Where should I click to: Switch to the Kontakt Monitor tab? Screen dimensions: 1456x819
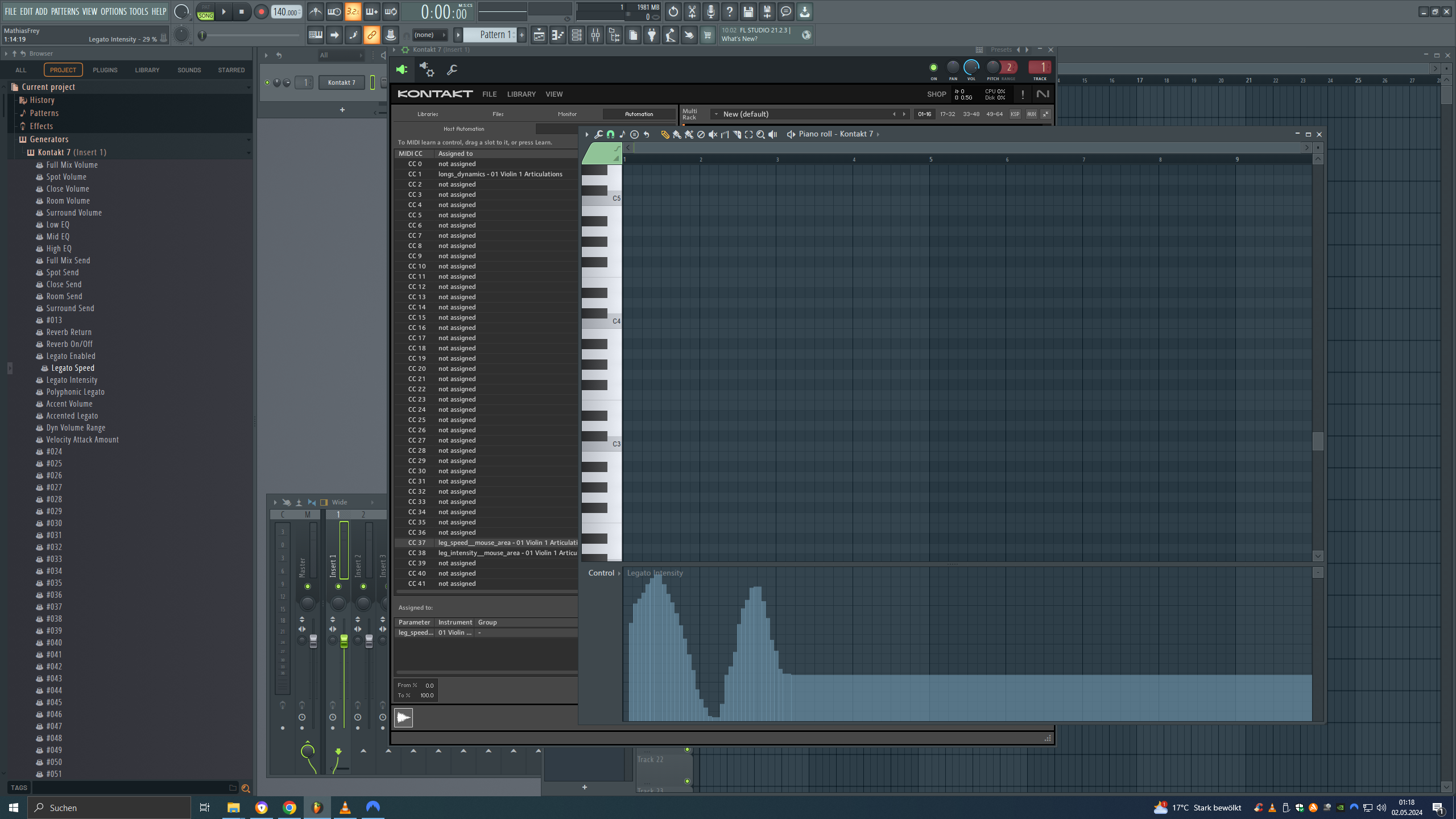[x=566, y=114]
